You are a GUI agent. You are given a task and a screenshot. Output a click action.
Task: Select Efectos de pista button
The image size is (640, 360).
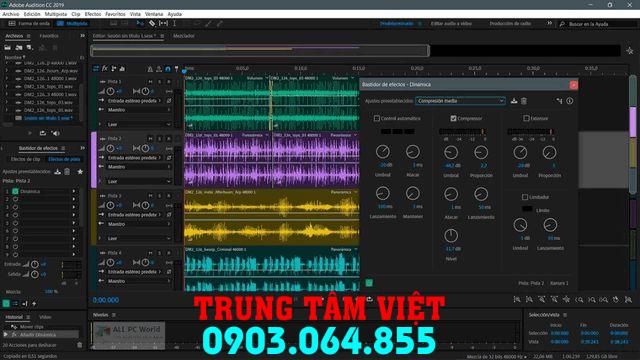[x=64, y=159]
